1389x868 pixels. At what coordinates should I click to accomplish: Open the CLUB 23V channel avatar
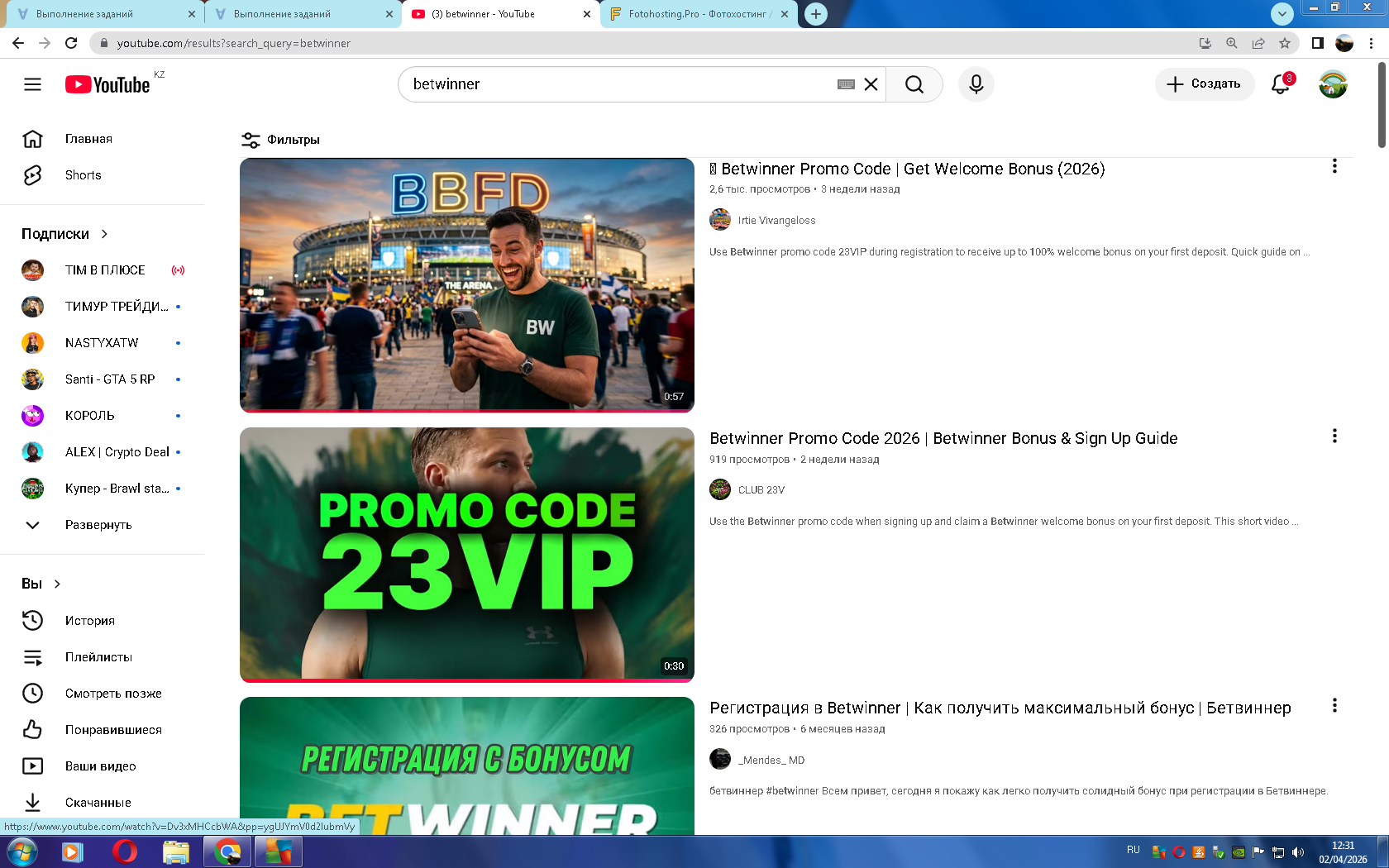720,489
